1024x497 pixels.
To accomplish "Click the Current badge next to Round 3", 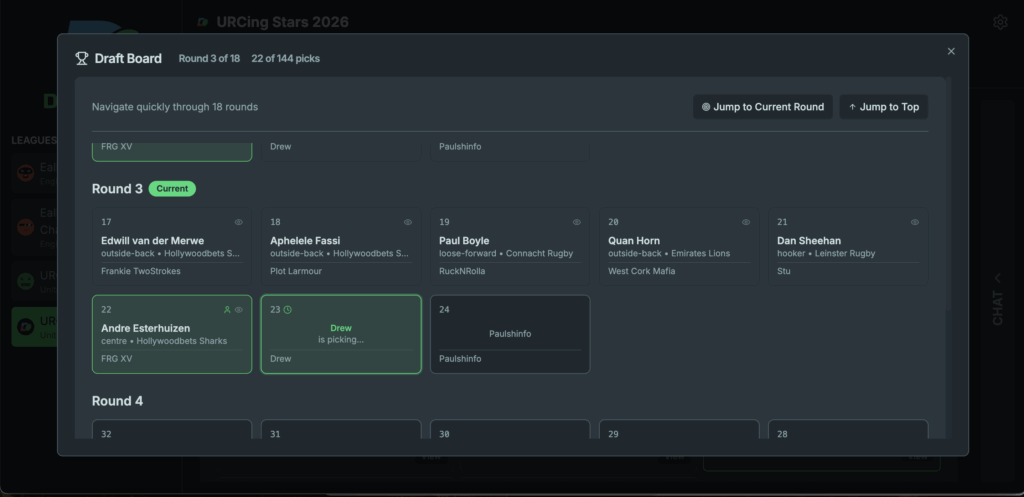I will click(x=172, y=188).
